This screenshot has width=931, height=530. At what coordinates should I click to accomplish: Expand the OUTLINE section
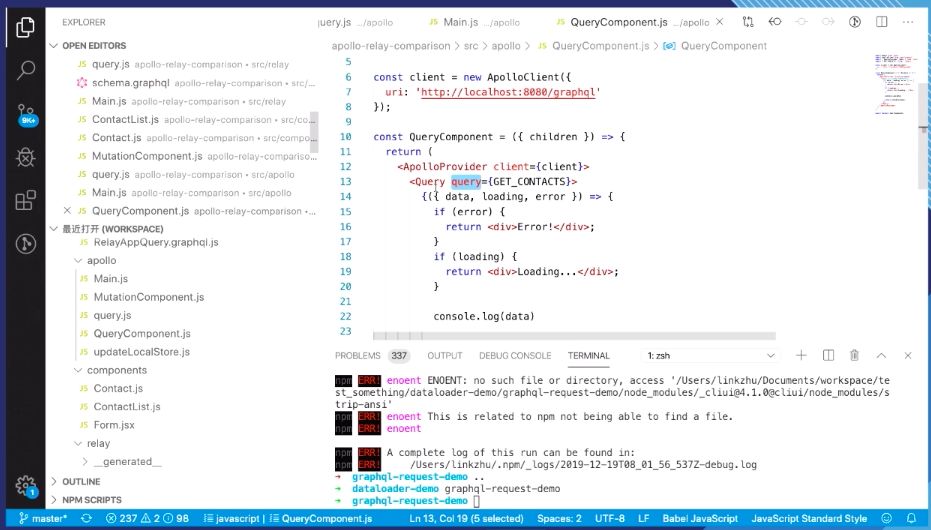coord(81,481)
